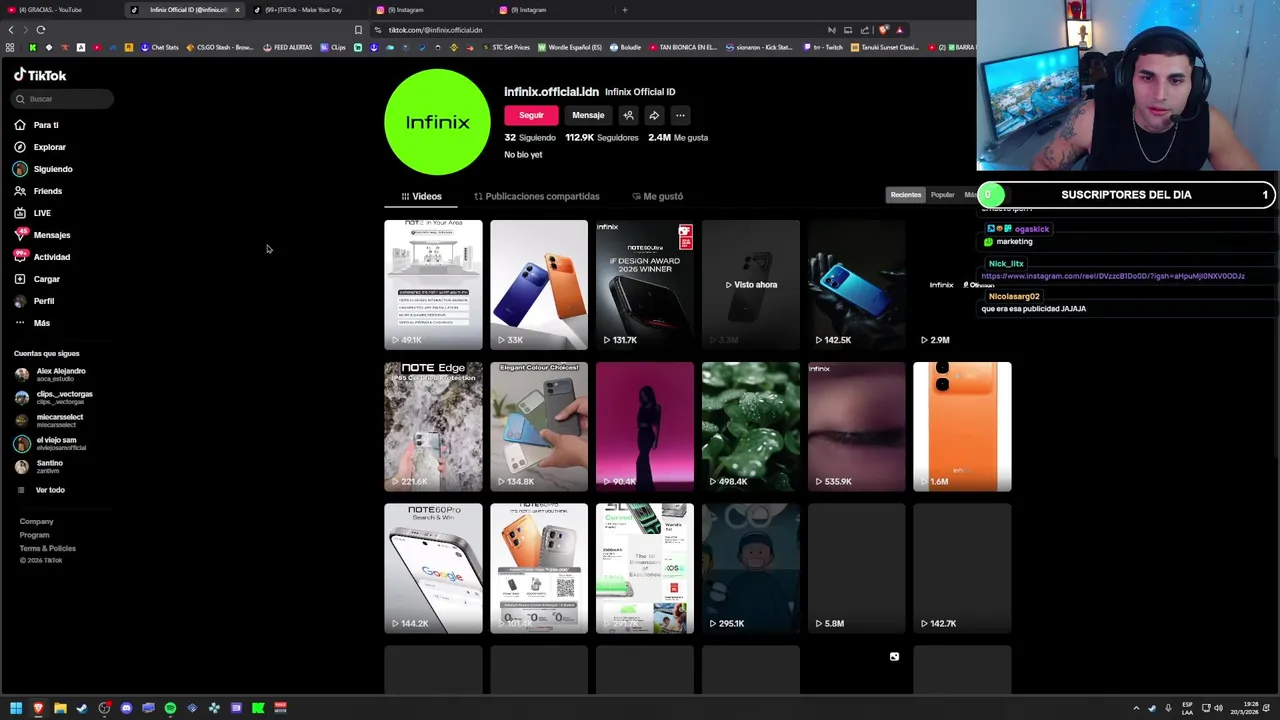Share the Infinix profile
This screenshot has height=720, width=1280.
pos(654,115)
